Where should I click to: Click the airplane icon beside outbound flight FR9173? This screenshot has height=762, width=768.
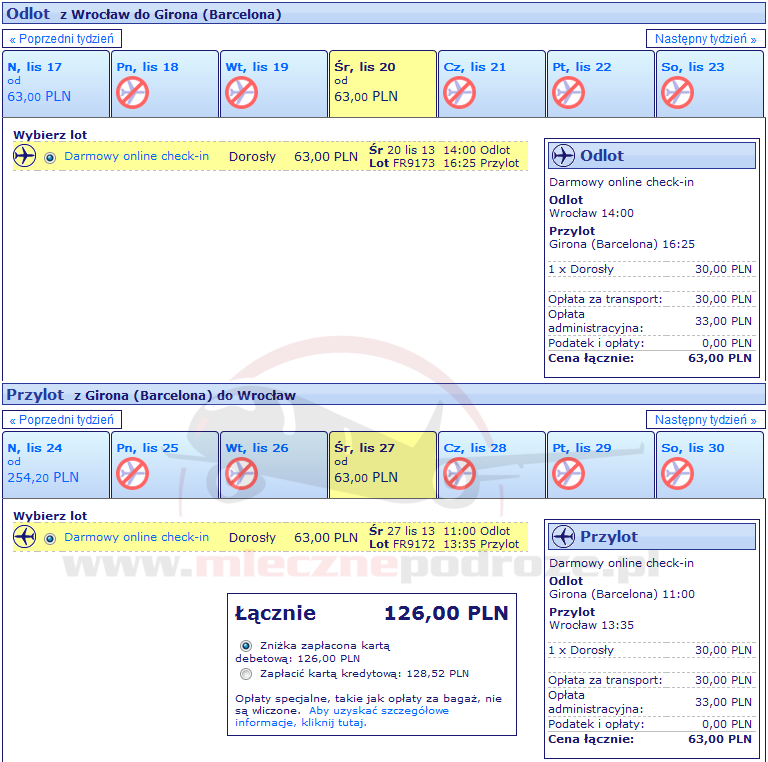pos(25,156)
